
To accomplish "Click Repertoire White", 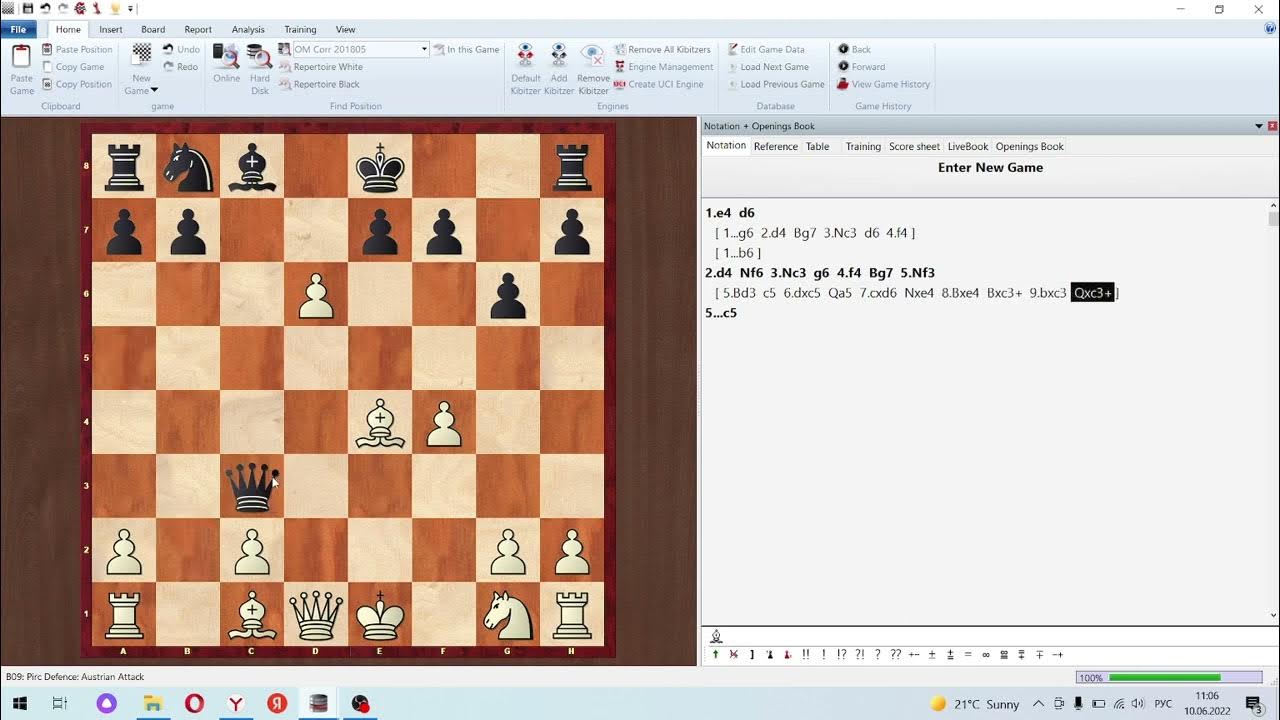I will tap(320, 67).
